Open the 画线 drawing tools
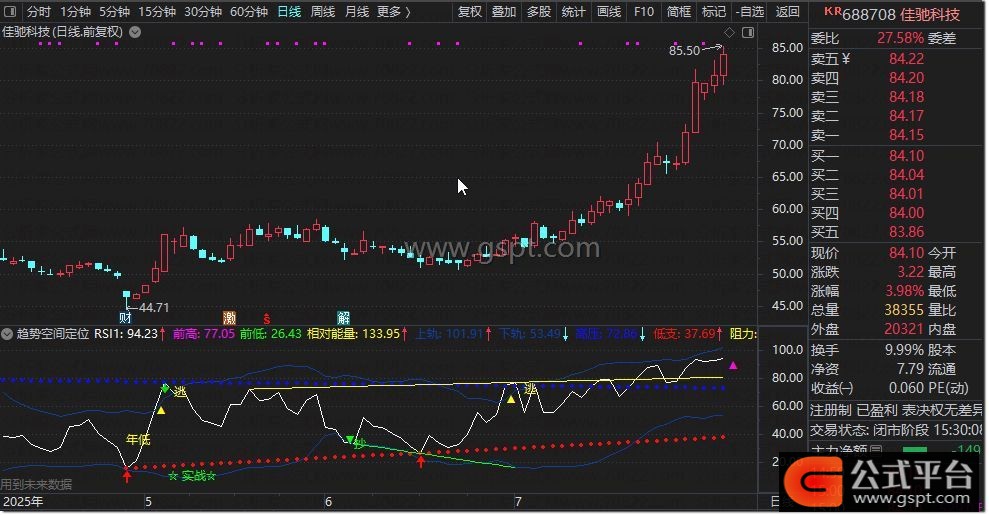The image size is (989, 515). point(609,12)
